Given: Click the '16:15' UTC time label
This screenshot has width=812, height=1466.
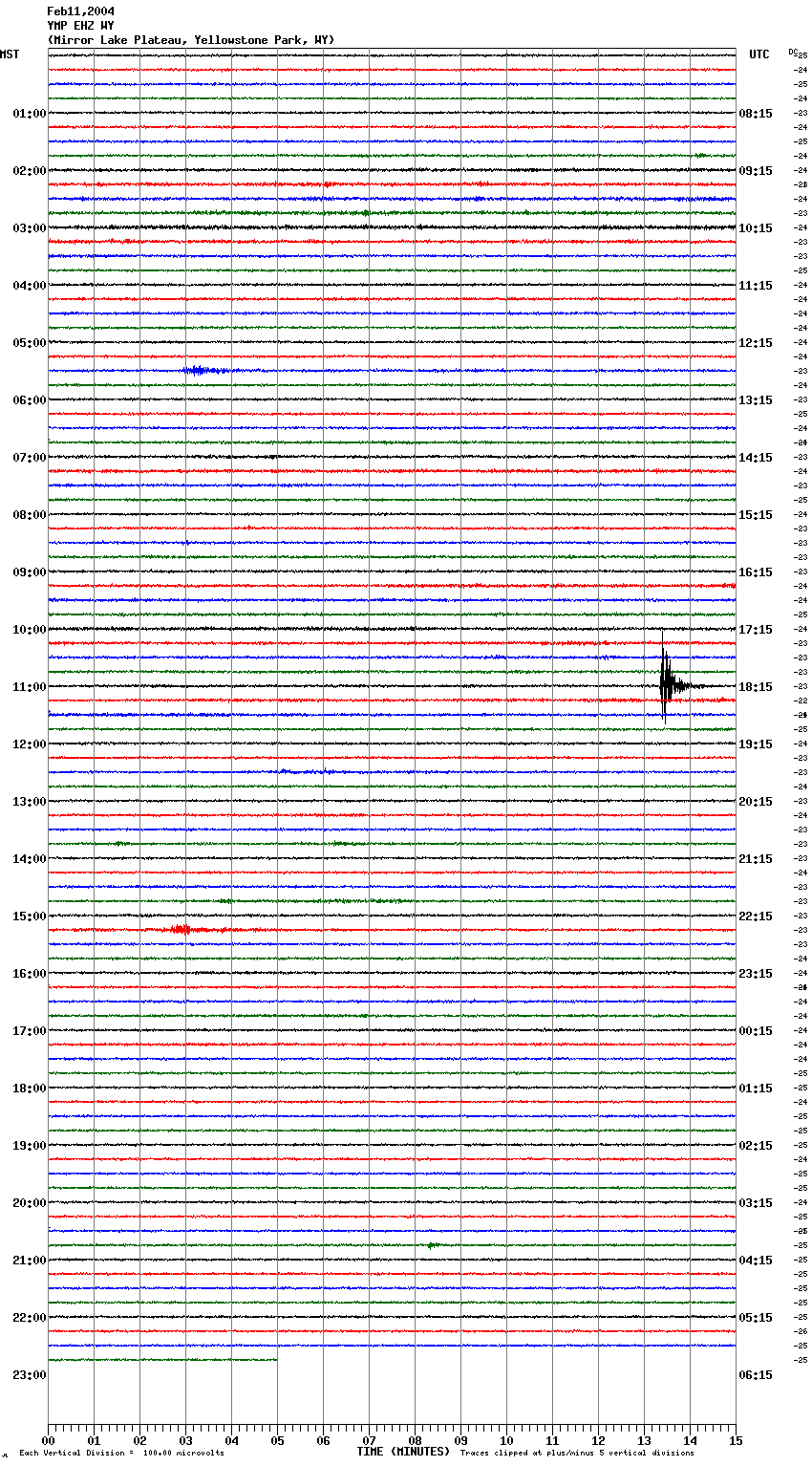Looking at the screenshot, I should (x=756, y=572).
